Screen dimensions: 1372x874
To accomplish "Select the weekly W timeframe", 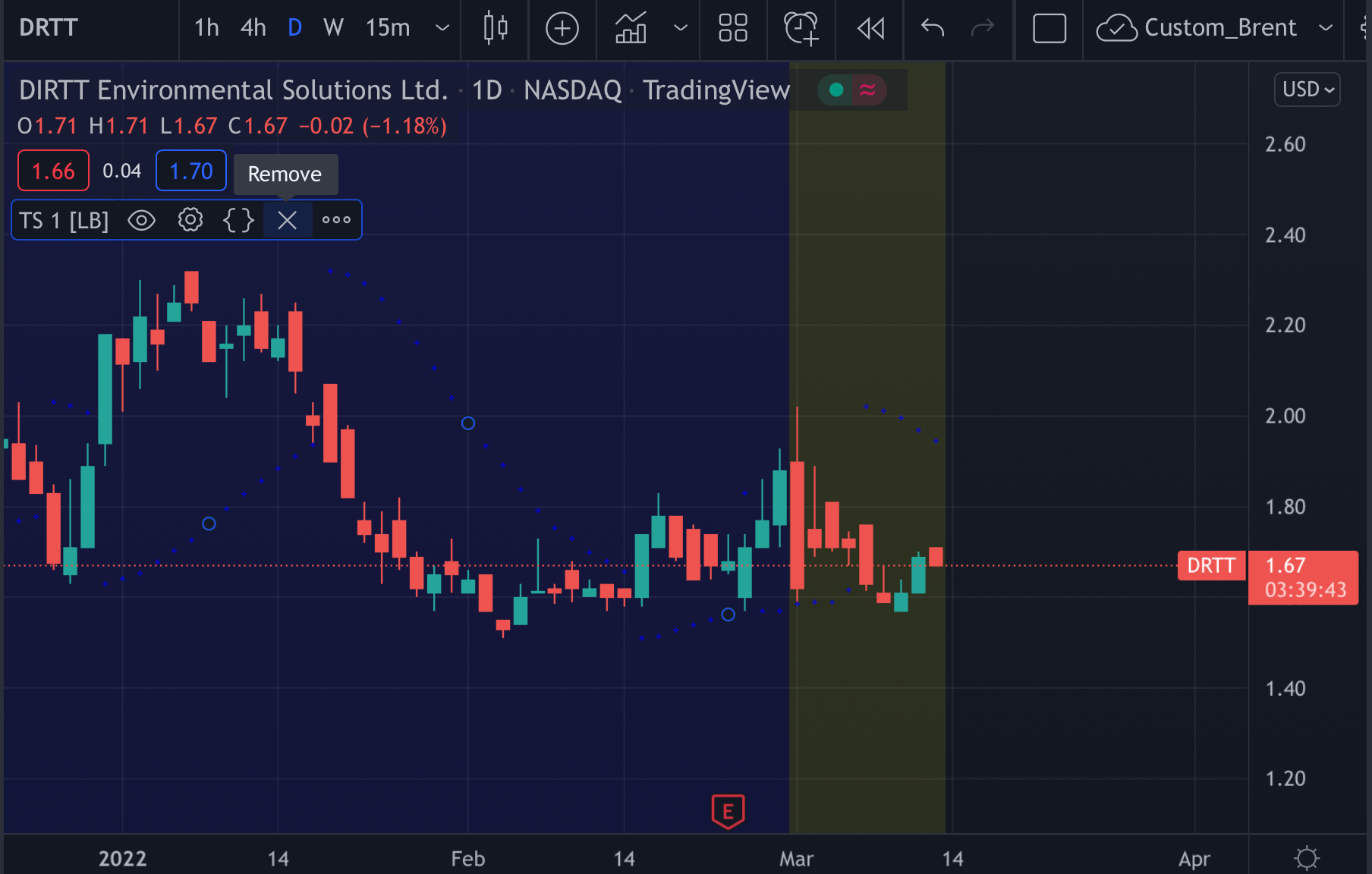I will pos(334,28).
